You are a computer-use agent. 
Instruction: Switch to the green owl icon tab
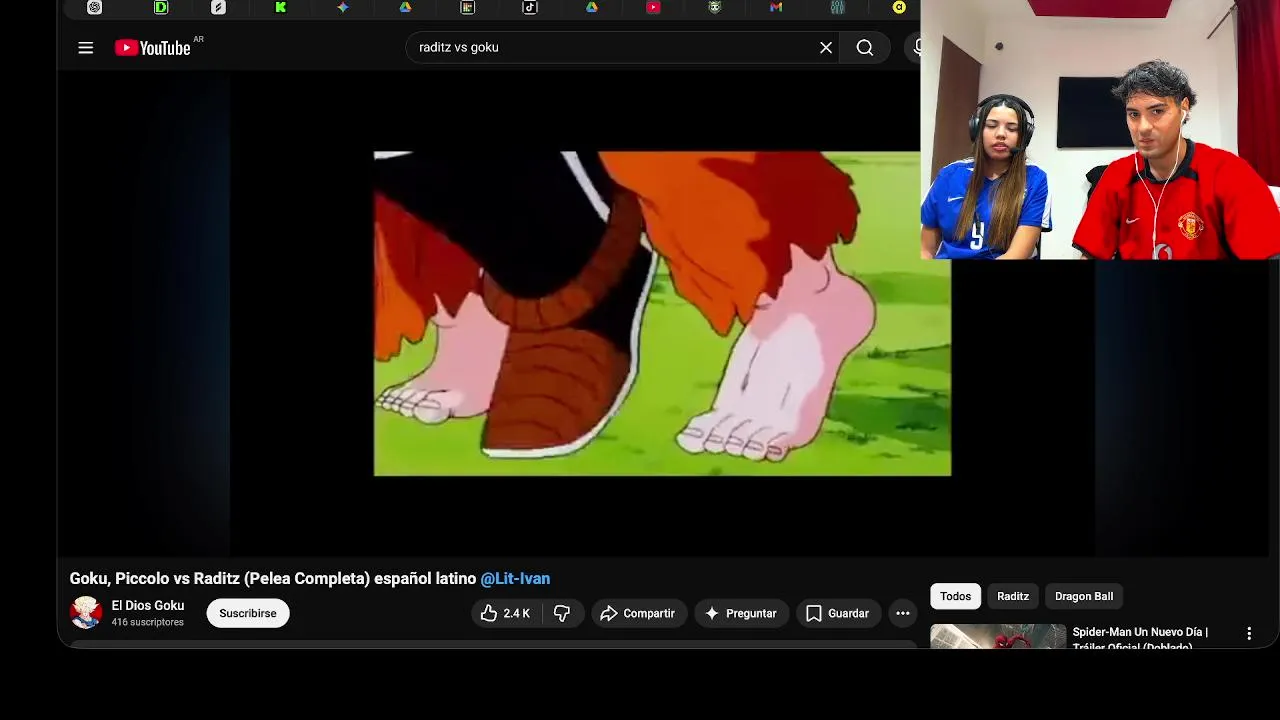click(x=714, y=7)
